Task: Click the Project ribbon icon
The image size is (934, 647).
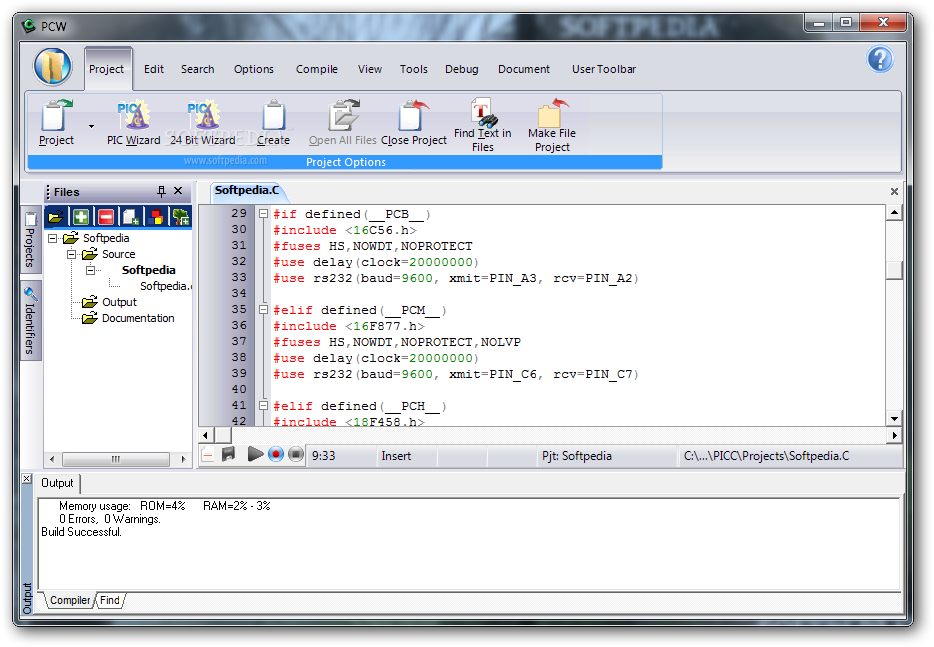Action: point(56,123)
